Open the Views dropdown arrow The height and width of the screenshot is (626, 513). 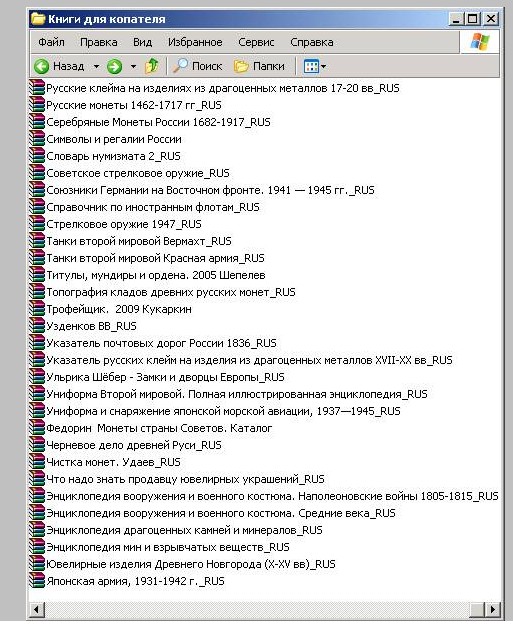click(323, 66)
